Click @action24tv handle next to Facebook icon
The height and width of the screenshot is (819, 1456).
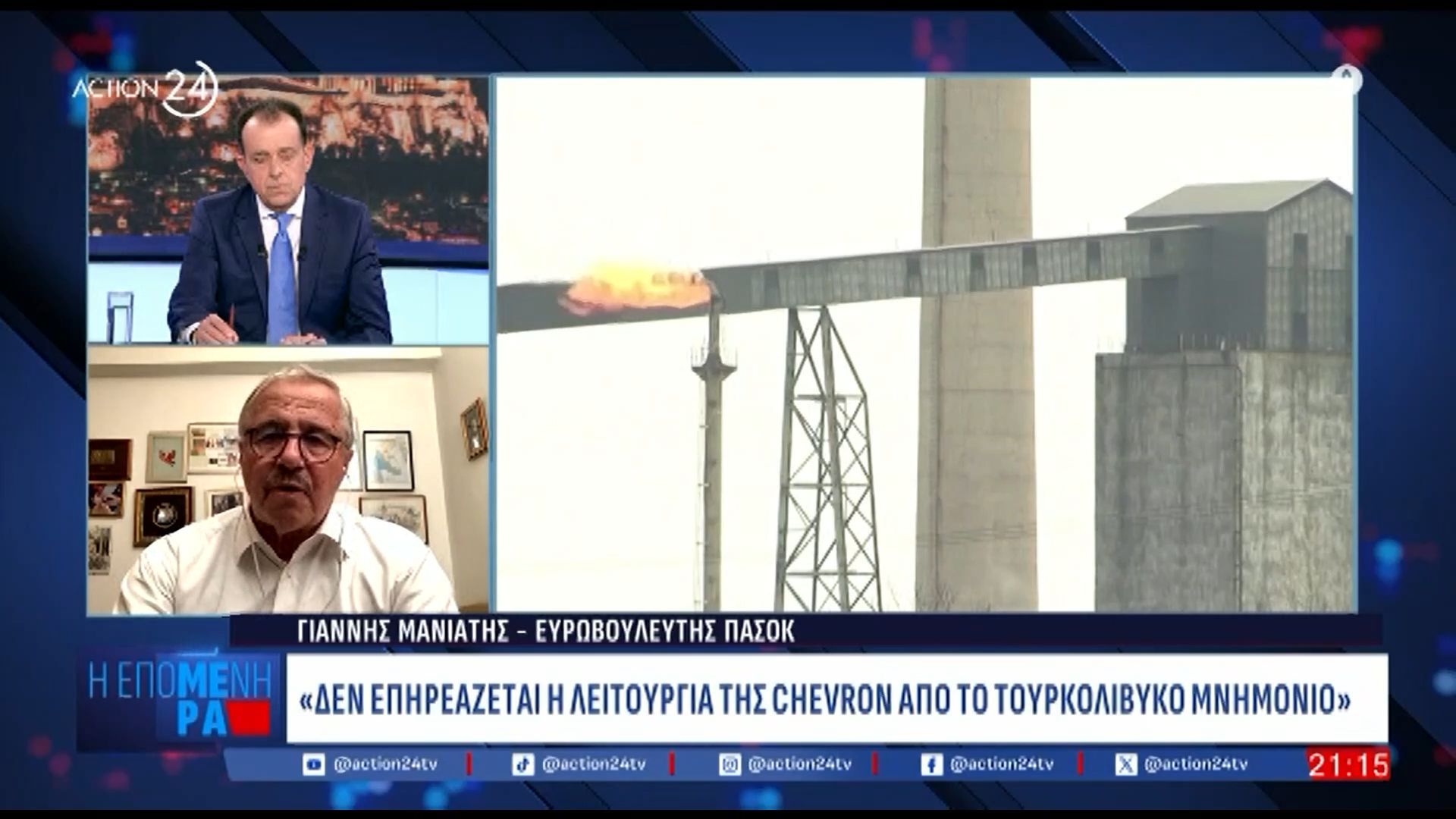[x=1002, y=764]
